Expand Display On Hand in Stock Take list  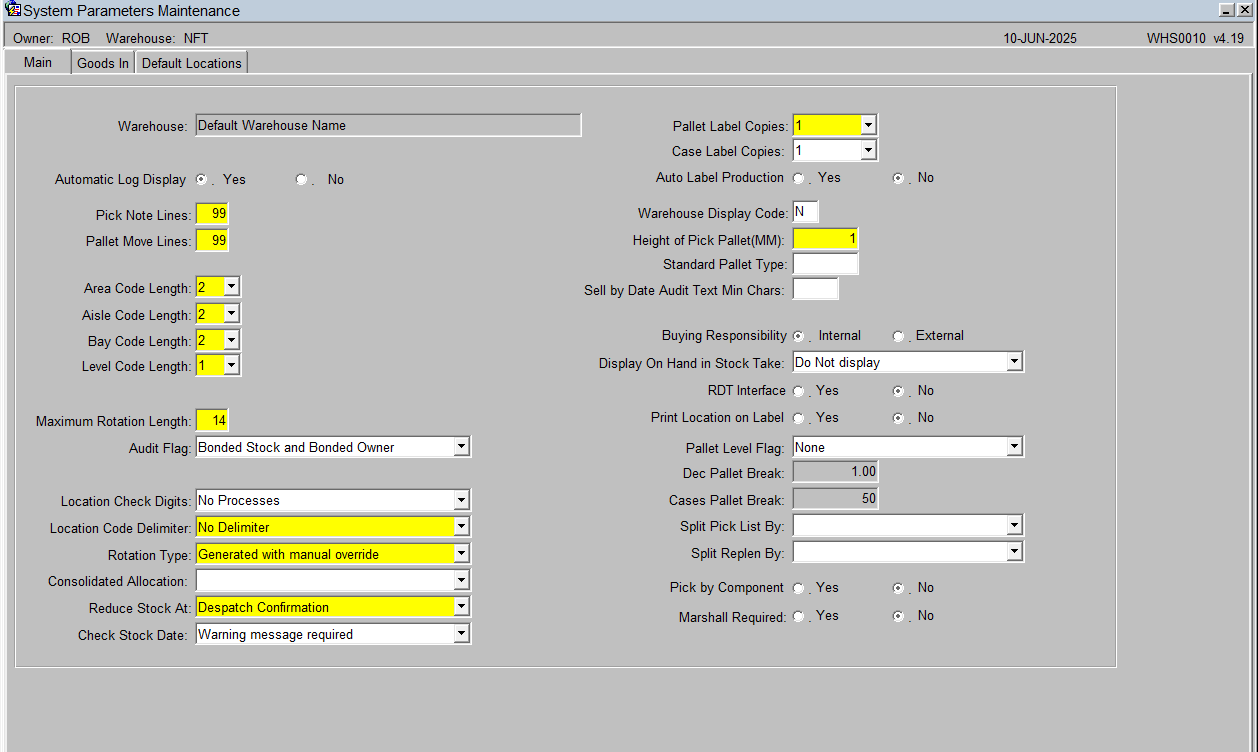[1014, 362]
